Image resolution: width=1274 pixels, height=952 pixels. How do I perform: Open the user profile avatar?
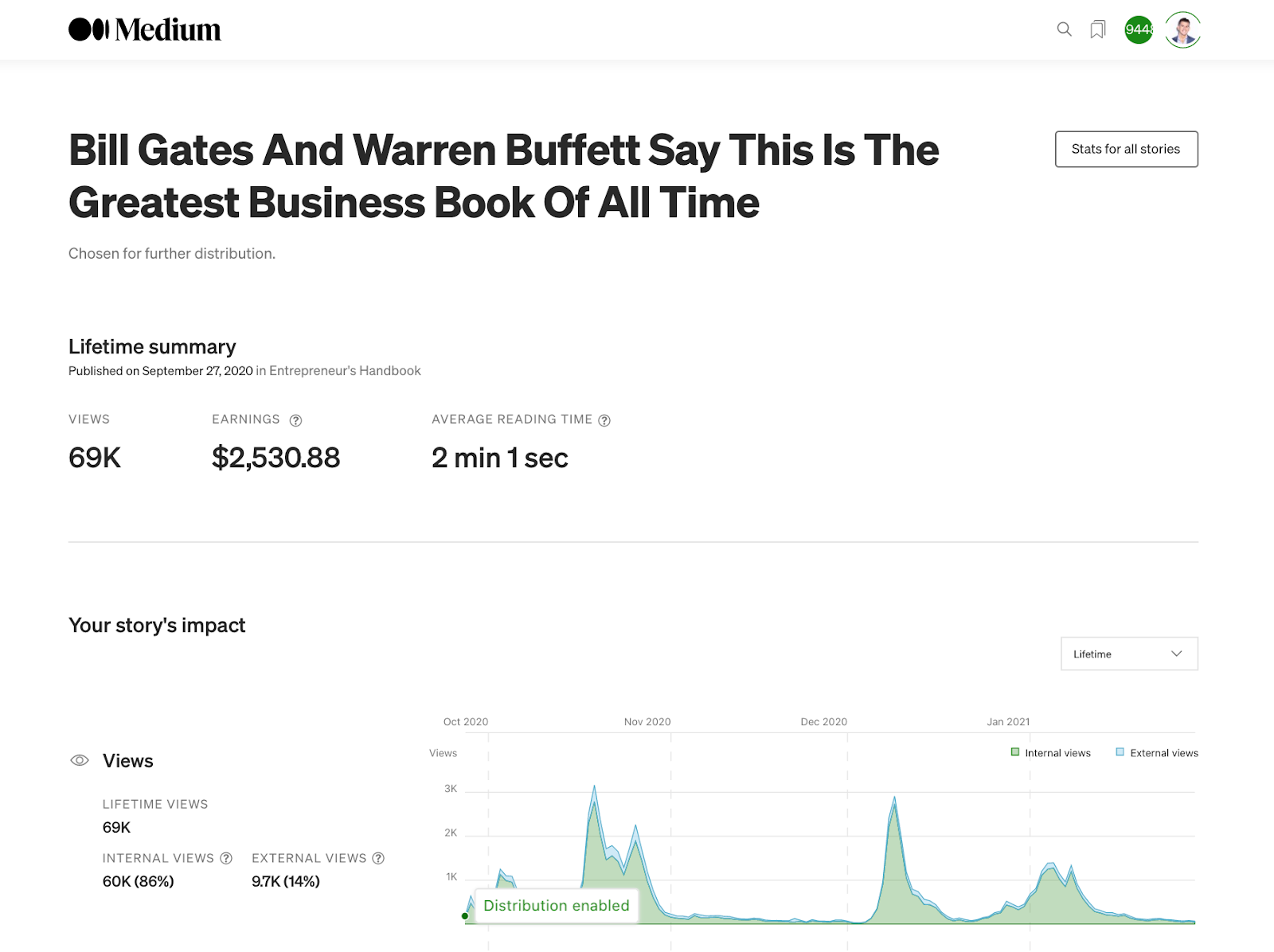tap(1182, 30)
